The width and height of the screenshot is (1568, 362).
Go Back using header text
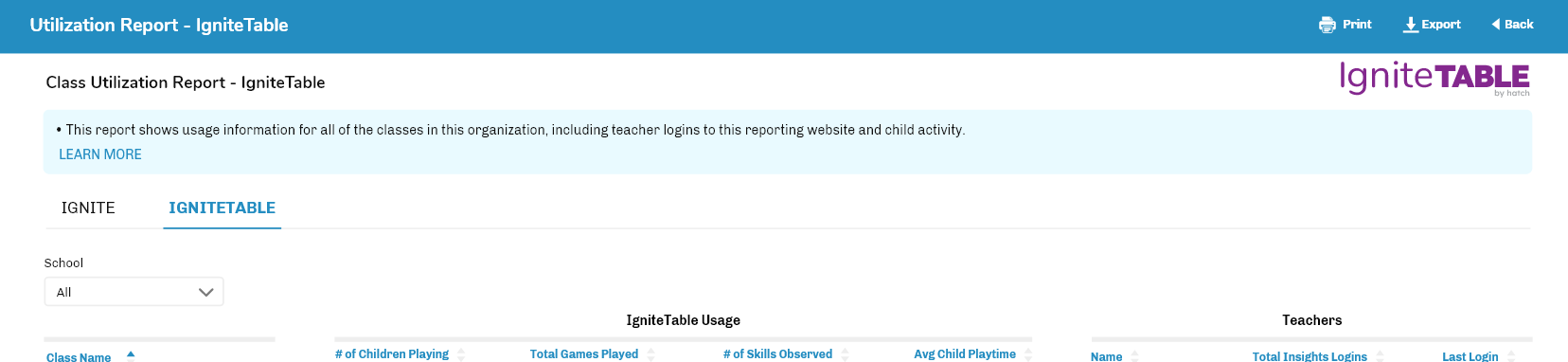(x=1519, y=25)
